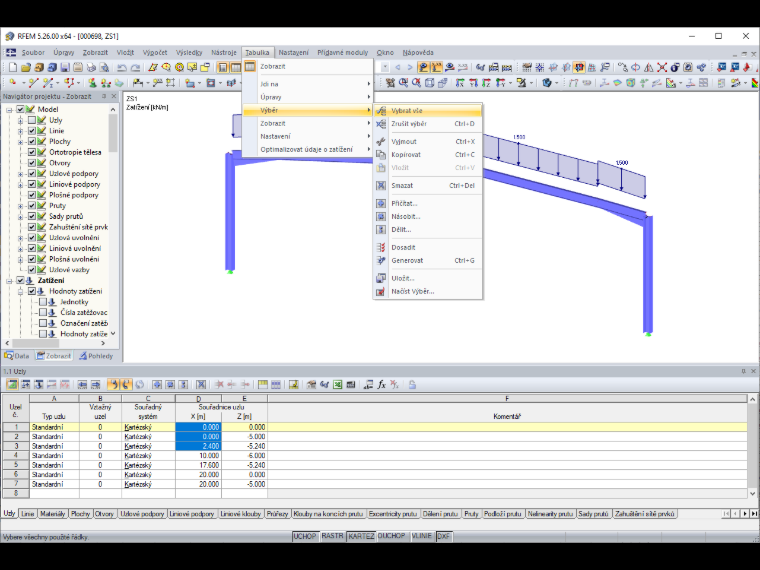Click the Open folder icon in toolbar
This screenshot has height=570, width=760.
tap(26, 67)
